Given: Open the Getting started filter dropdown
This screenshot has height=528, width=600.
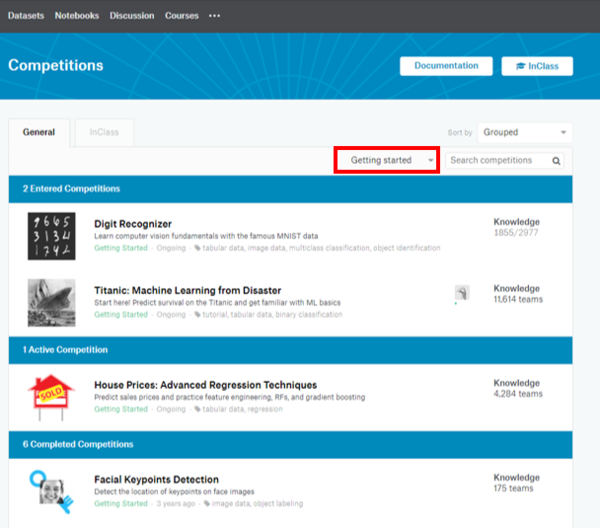Looking at the screenshot, I should click(387, 160).
